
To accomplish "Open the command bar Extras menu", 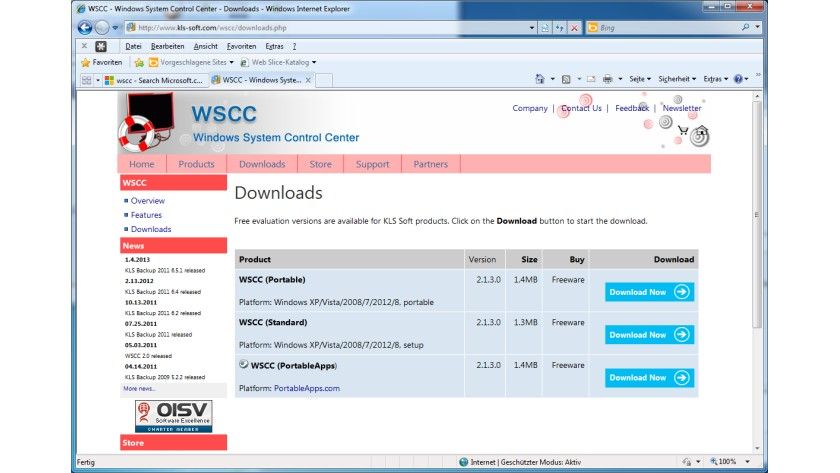I will click(716, 79).
